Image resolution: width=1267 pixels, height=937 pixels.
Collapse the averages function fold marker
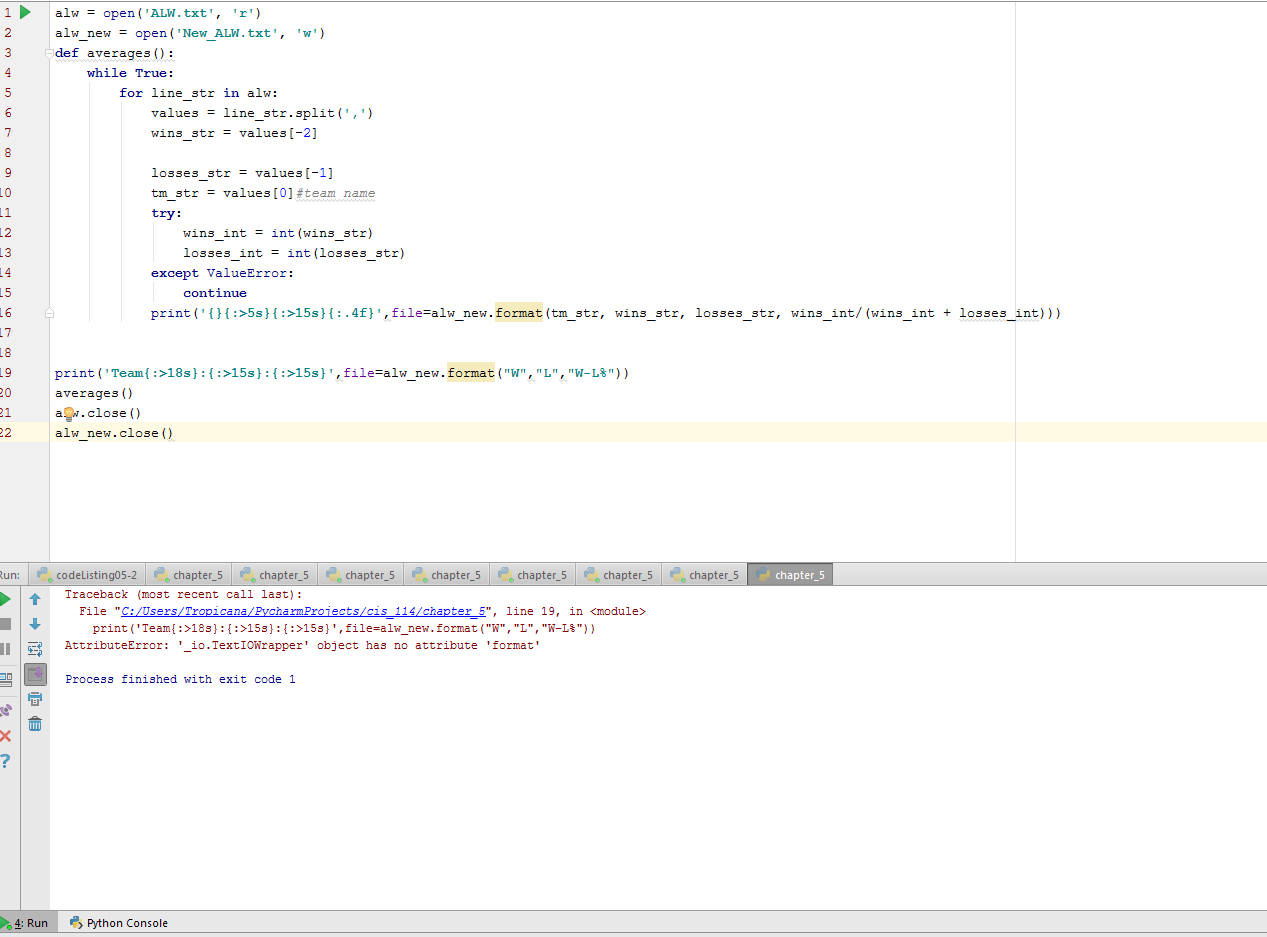[49, 52]
